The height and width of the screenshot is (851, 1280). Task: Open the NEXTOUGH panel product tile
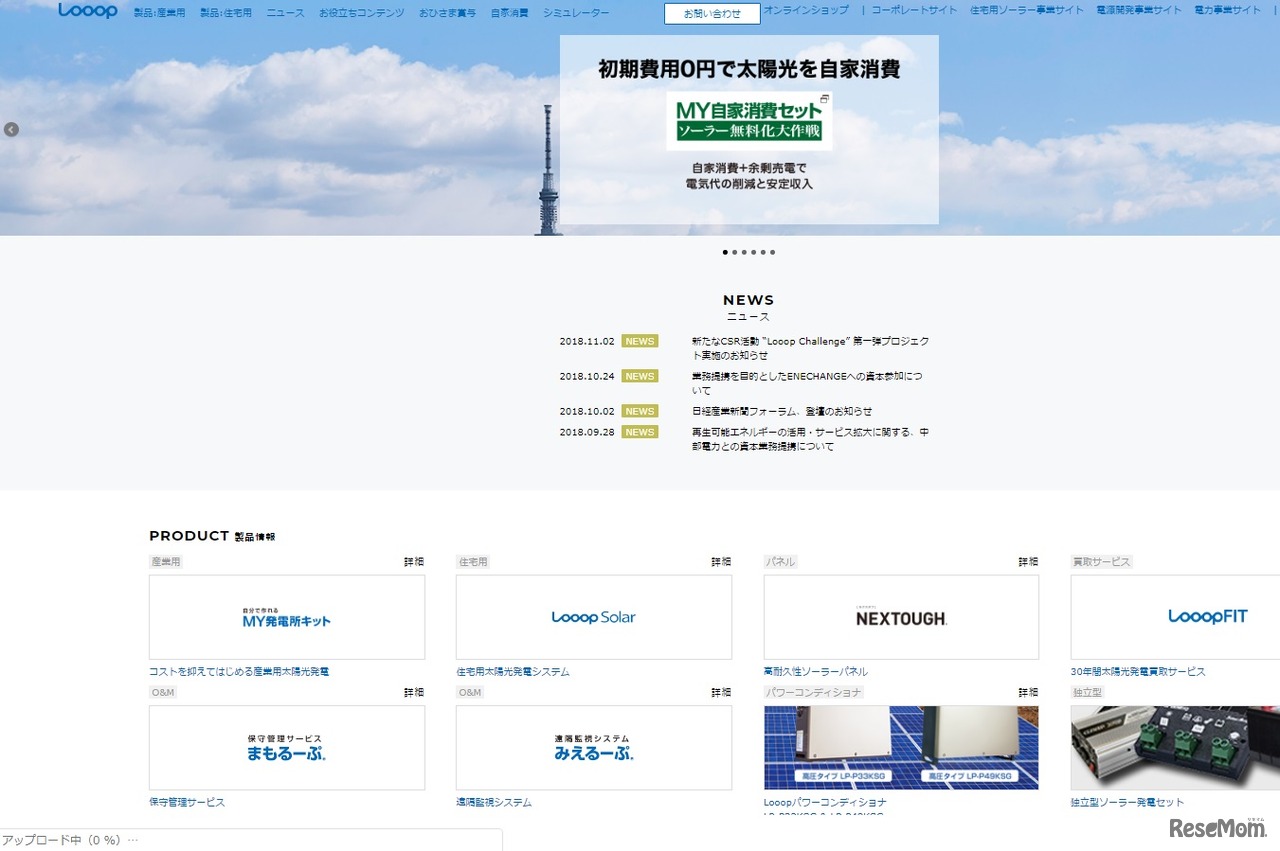[901, 617]
